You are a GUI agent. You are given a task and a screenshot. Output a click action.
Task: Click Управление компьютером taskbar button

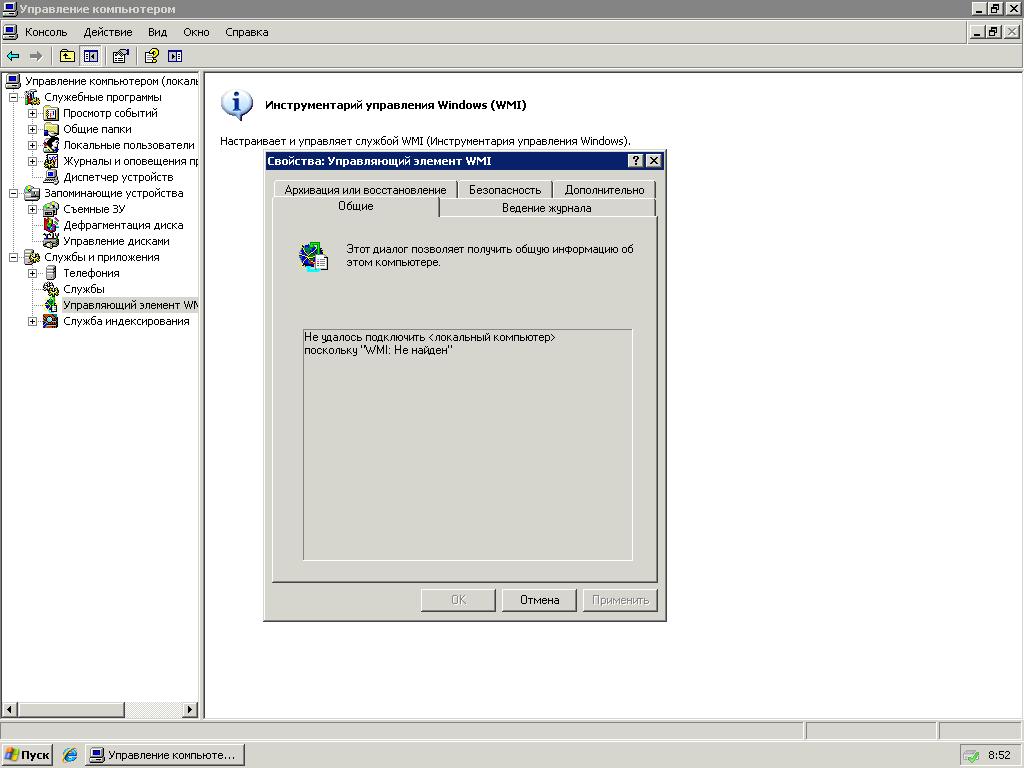point(165,755)
